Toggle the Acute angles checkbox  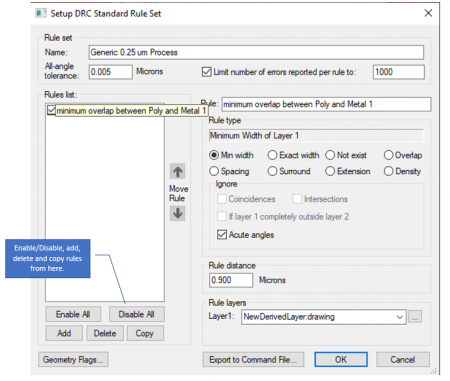[x=222, y=235]
